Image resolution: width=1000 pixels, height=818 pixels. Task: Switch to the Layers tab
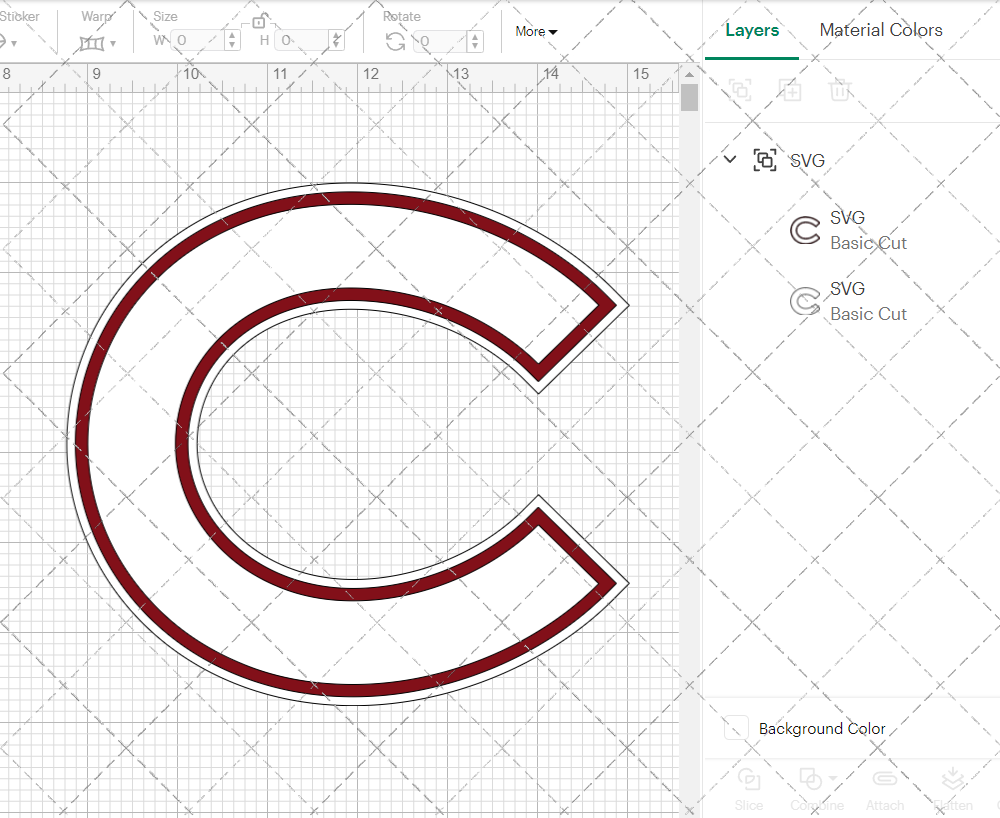pos(752,30)
